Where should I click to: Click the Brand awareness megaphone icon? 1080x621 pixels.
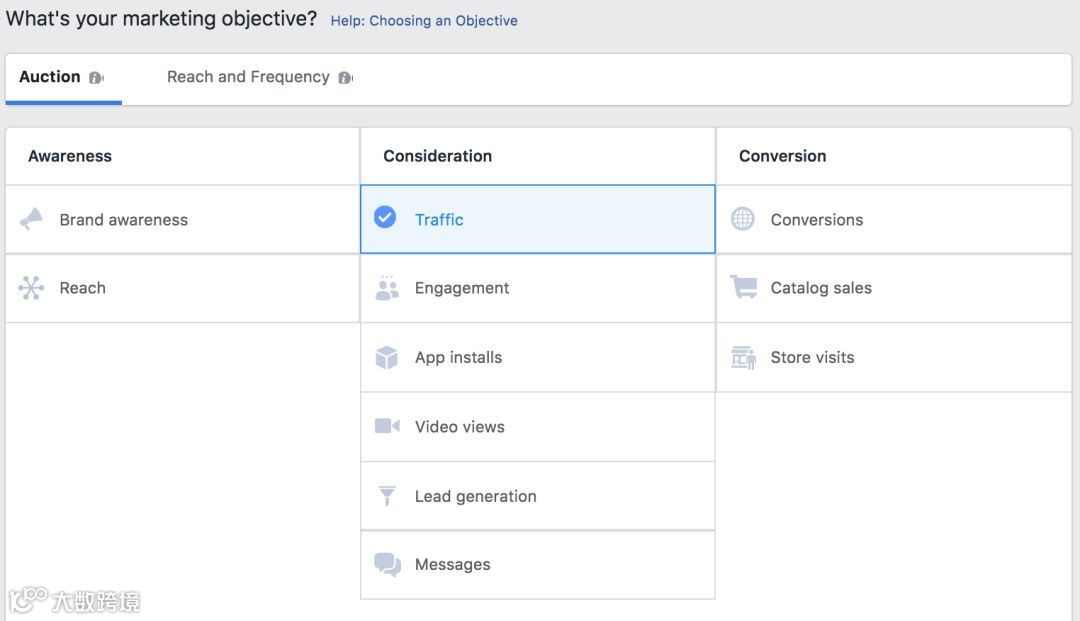31,219
